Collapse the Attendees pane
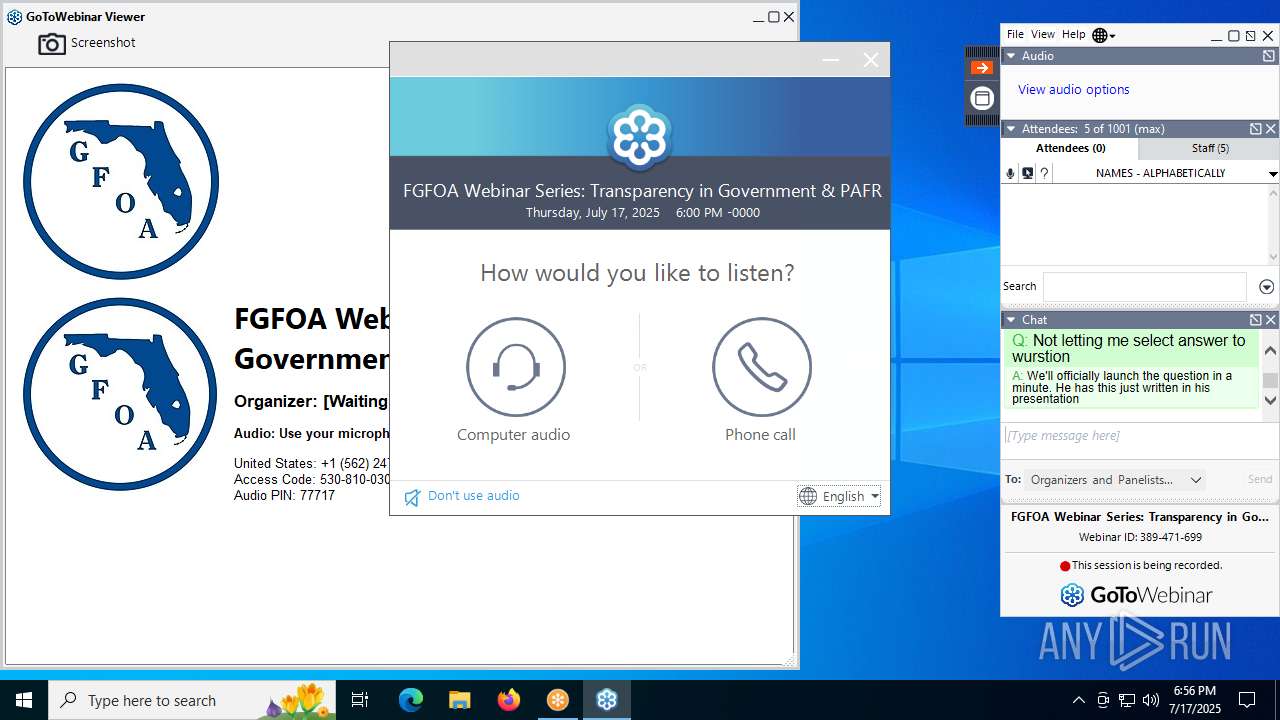The width and height of the screenshot is (1280, 720). [x=1011, y=129]
